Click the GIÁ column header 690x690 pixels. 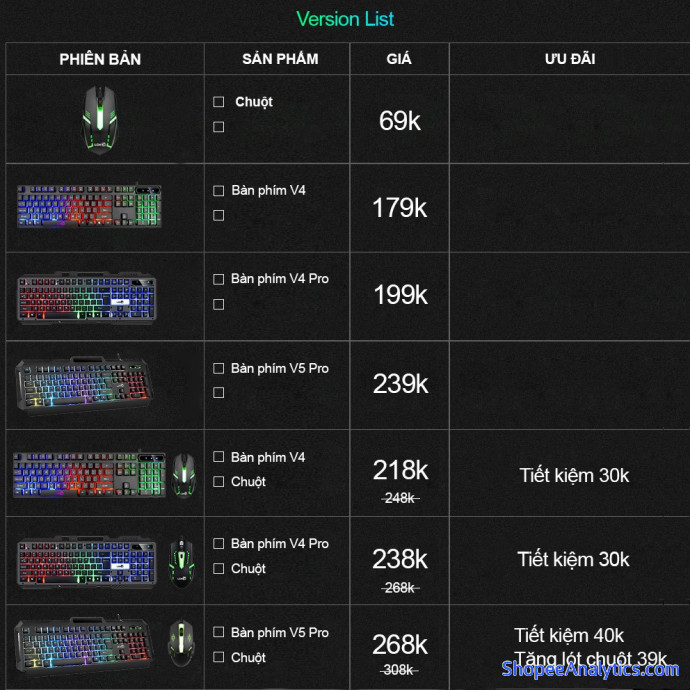coord(399,59)
